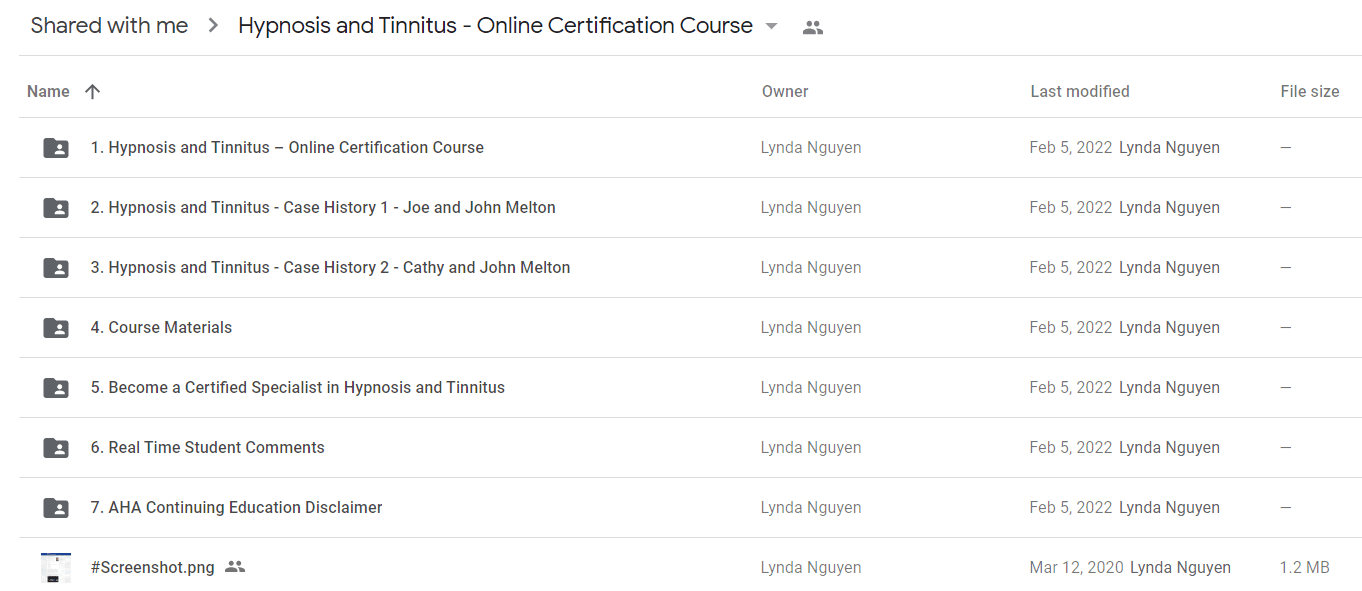Click folder icon for Become a Certified Specialist
This screenshot has height=591, width=1362.
[56, 388]
